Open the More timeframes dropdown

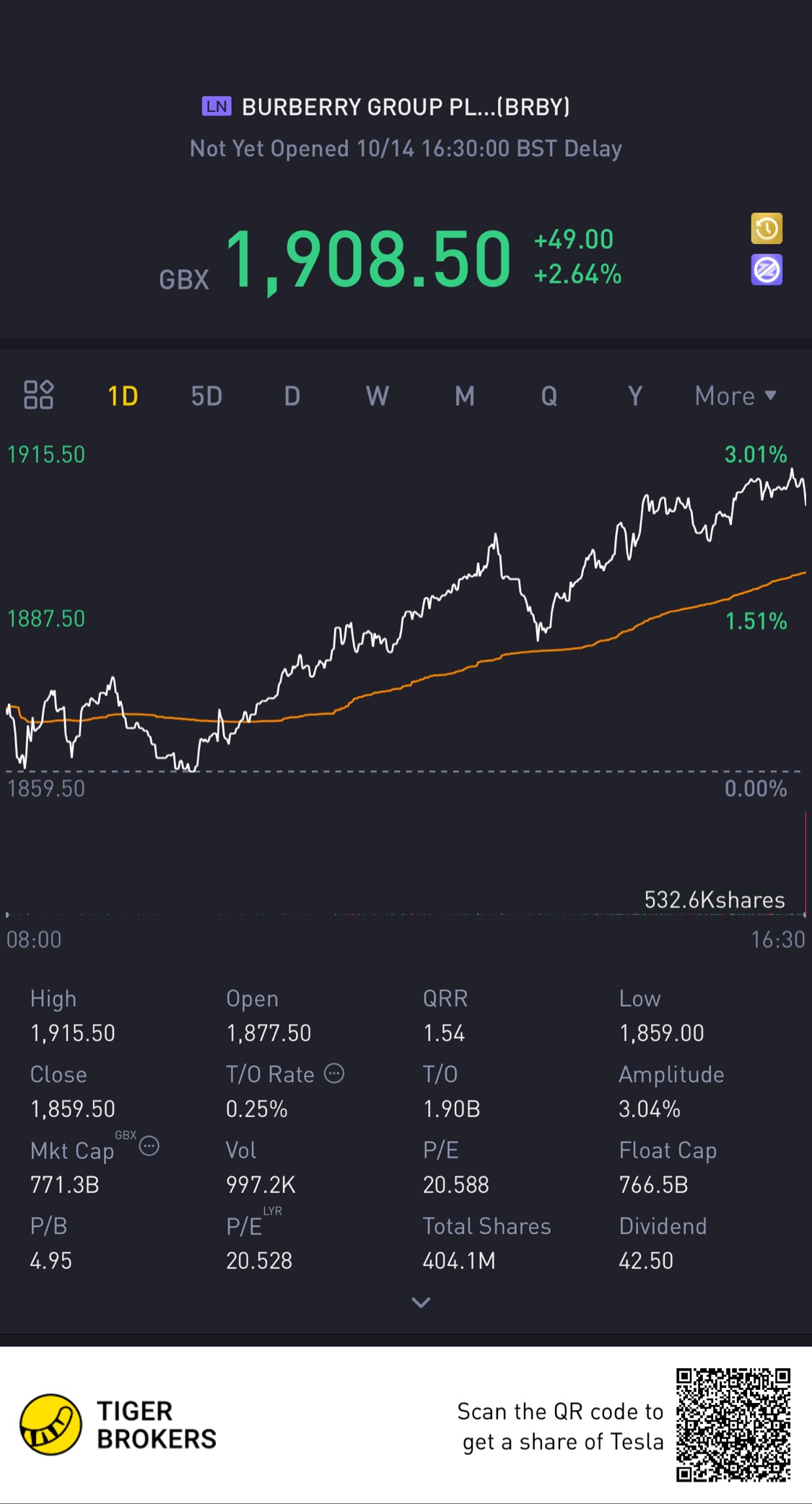click(x=735, y=396)
